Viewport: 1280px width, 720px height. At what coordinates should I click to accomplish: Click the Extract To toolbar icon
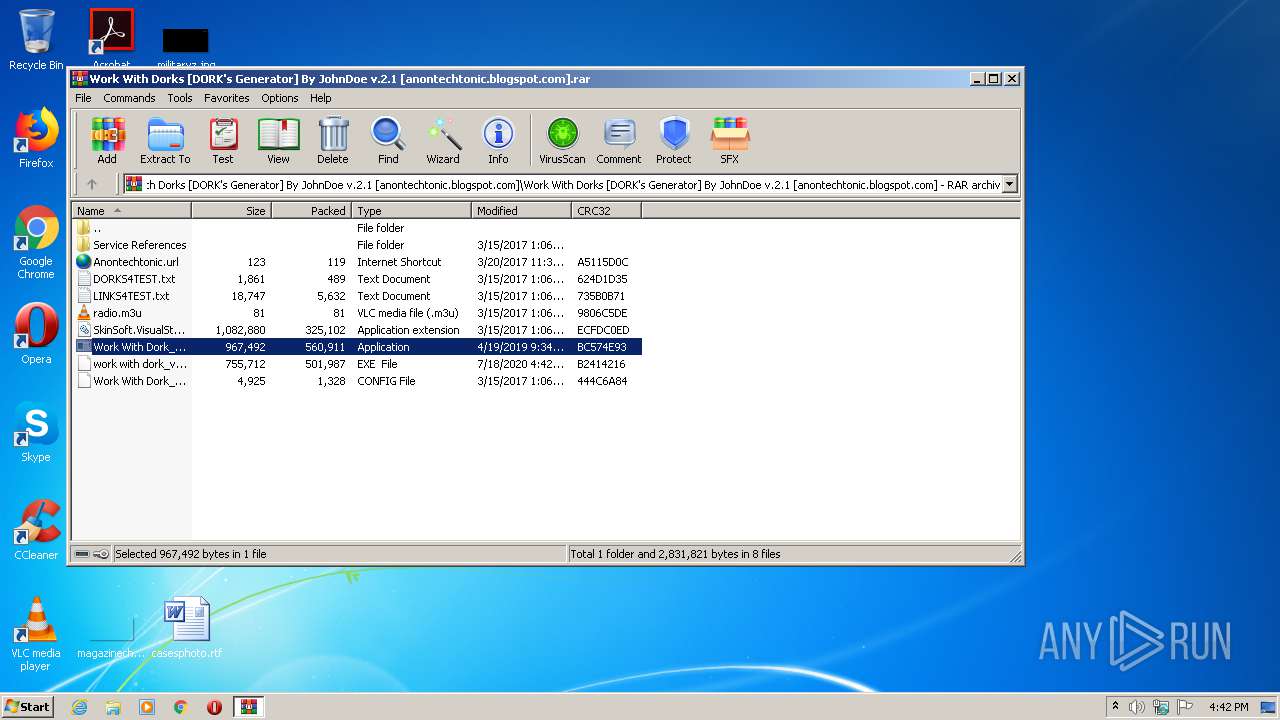coord(165,140)
